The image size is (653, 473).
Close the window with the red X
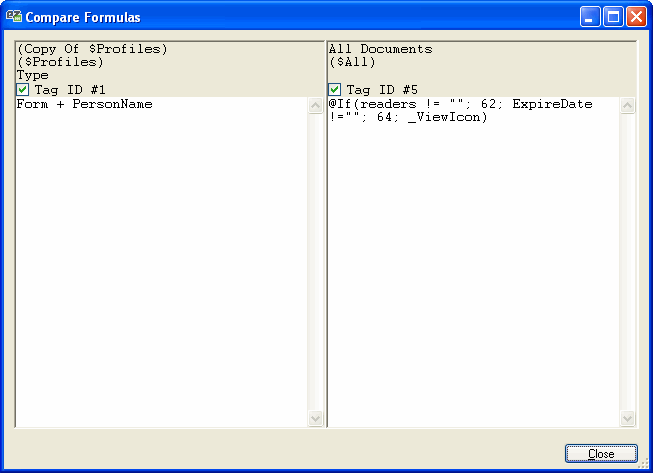point(636,16)
